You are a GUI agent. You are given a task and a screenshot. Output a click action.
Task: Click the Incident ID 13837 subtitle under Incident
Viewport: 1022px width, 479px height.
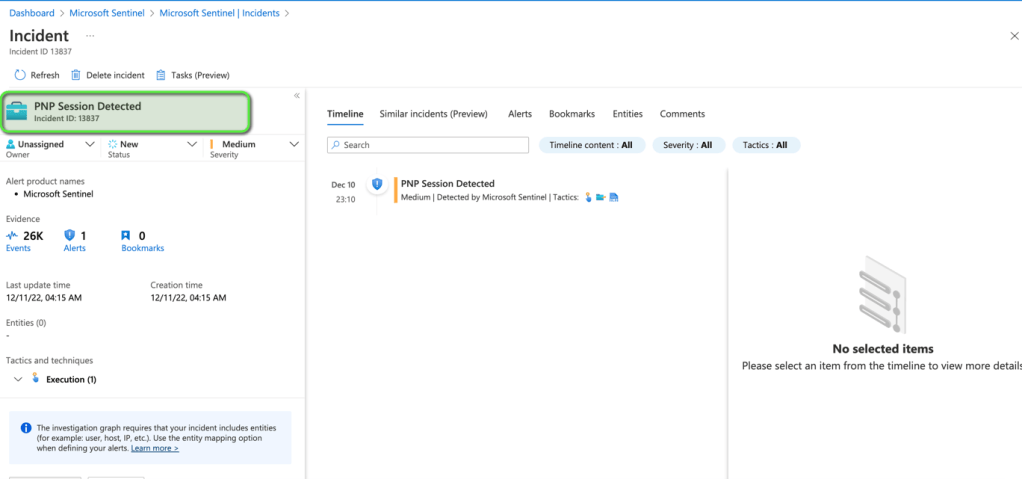tap(40, 51)
